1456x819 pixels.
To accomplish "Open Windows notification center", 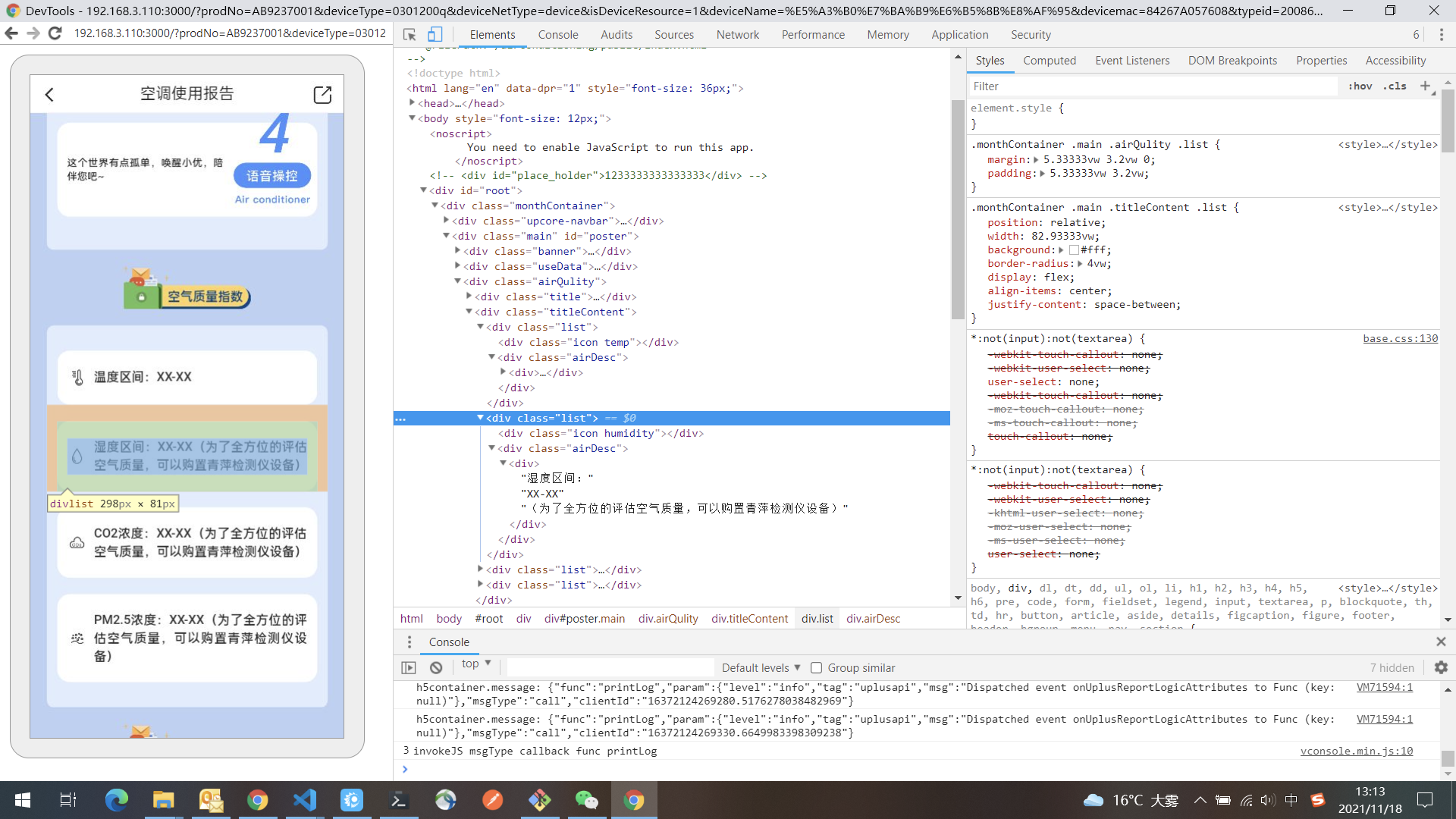I will [x=1425, y=800].
